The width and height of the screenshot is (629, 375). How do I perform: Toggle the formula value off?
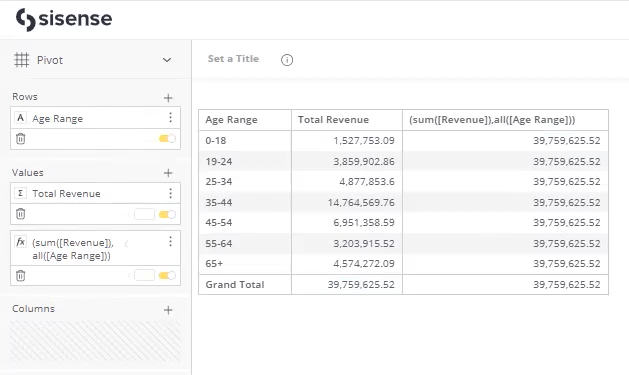pyautogui.click(x=167, y=276)
